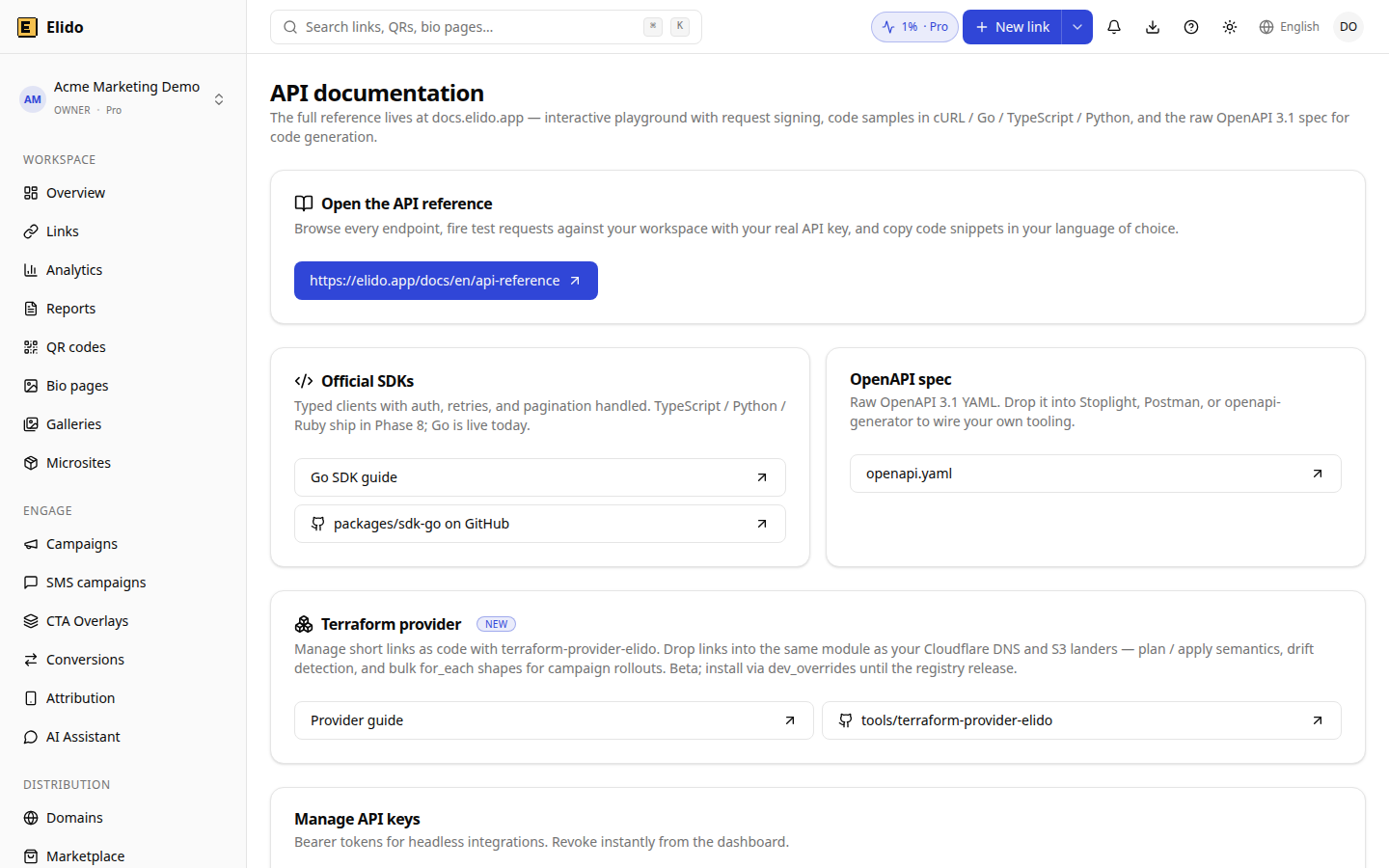Screen dimensions: 1389x868
Task: Click the download icon in the top bar
Action: pos(1153,27)
